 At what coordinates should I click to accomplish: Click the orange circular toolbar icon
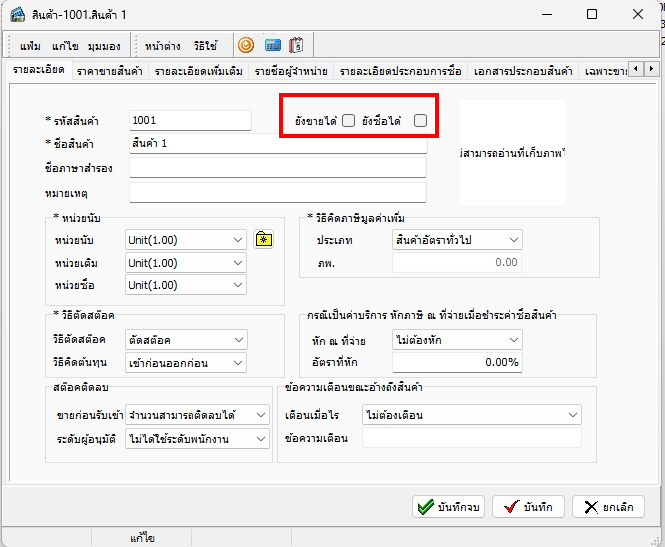(246, 45)
